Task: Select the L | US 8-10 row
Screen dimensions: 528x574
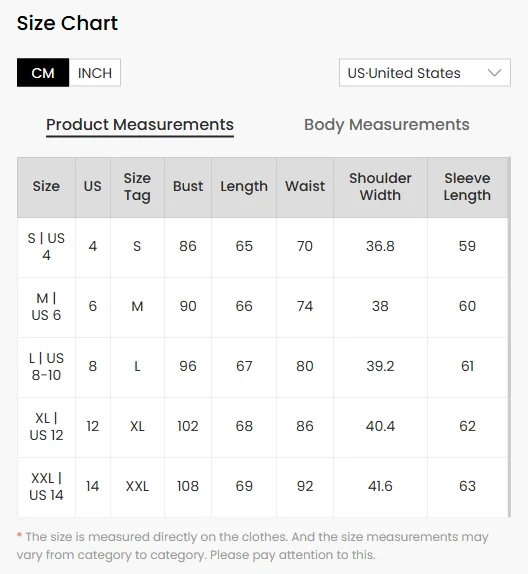Action: click(x=262, y=367)
